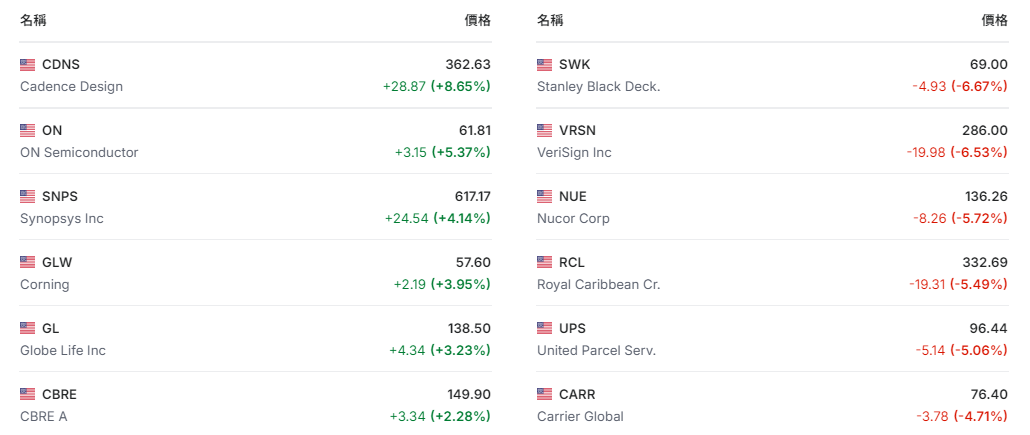Click the right table's 價格 column header
Viewport: 1030px width, 435px height.
tap(994, 20)
